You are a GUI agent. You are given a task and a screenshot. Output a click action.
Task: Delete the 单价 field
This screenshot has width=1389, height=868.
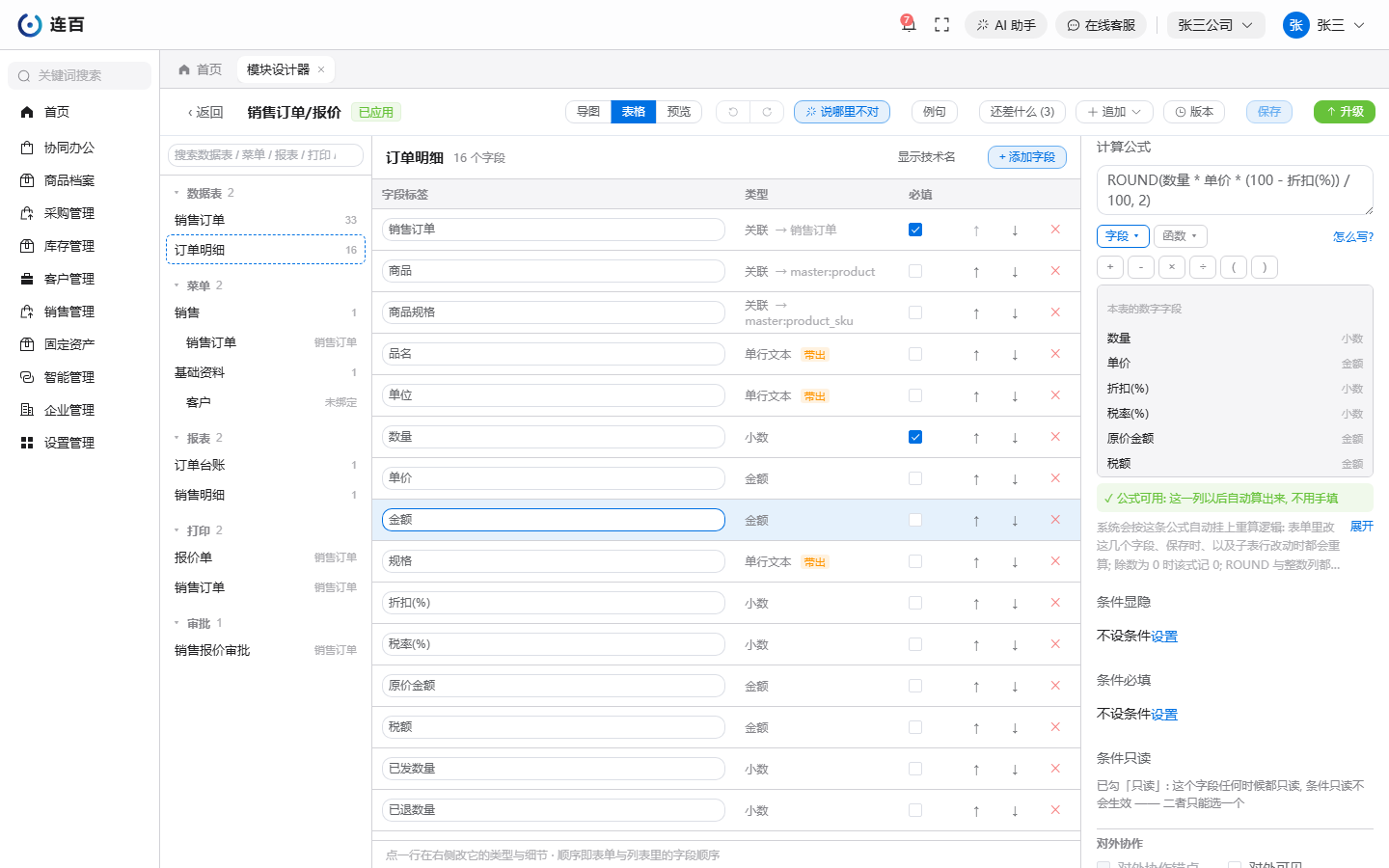coord(1055,478)
